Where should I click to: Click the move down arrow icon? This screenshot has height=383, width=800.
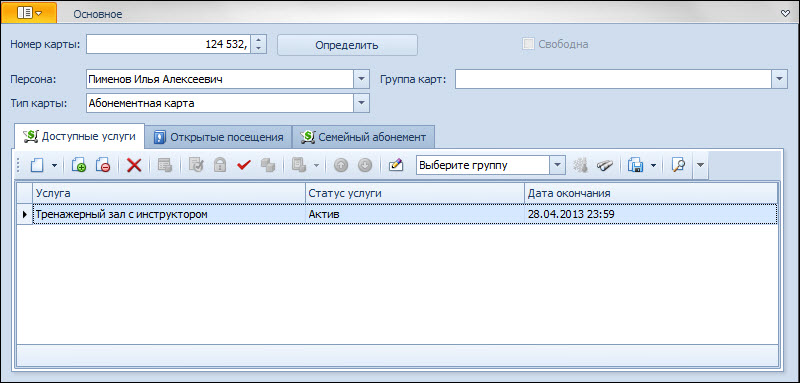365,165
